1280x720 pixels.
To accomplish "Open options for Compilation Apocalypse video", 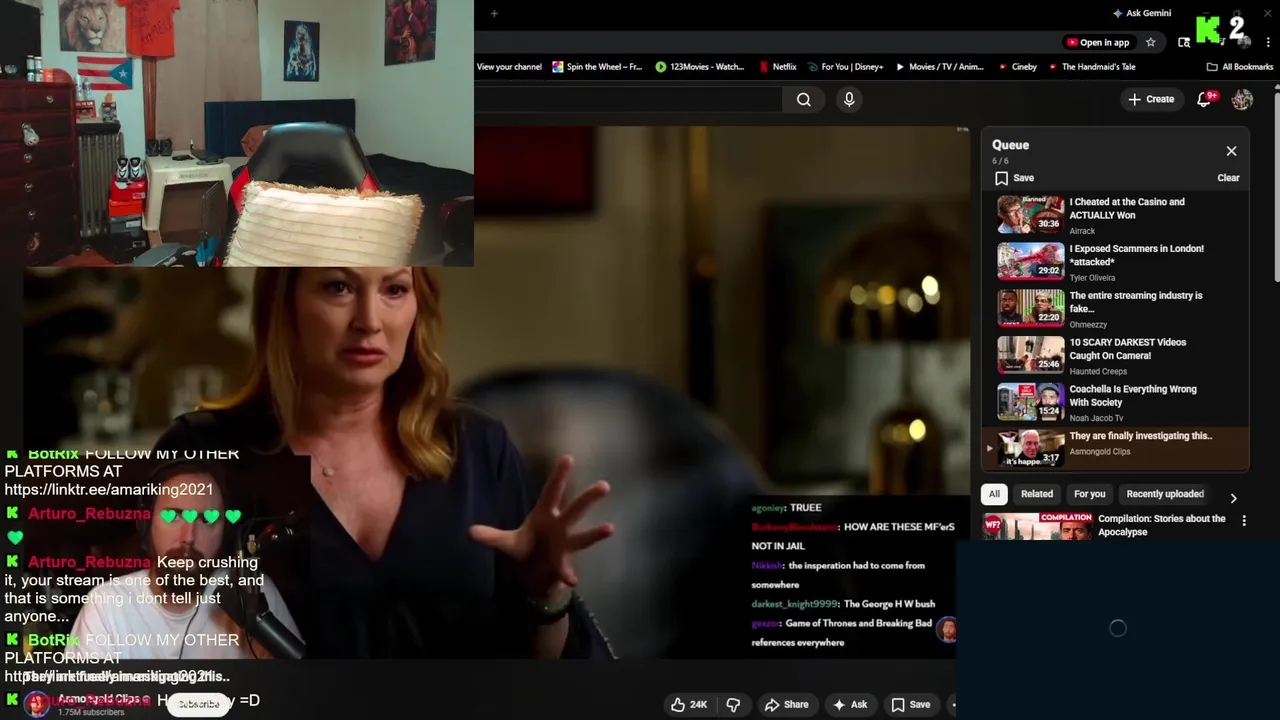I will click(1244, 521).
